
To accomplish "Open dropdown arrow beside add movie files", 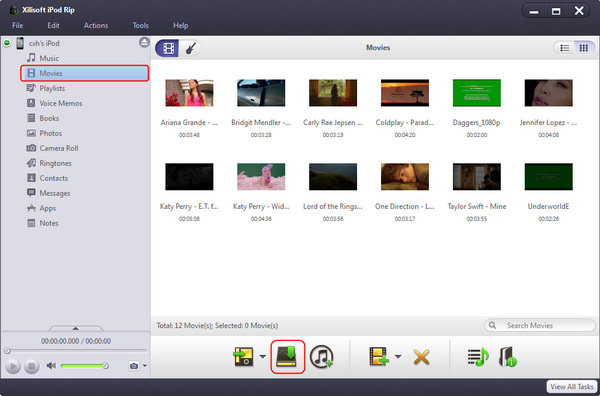I will click(x=398, y=357).
